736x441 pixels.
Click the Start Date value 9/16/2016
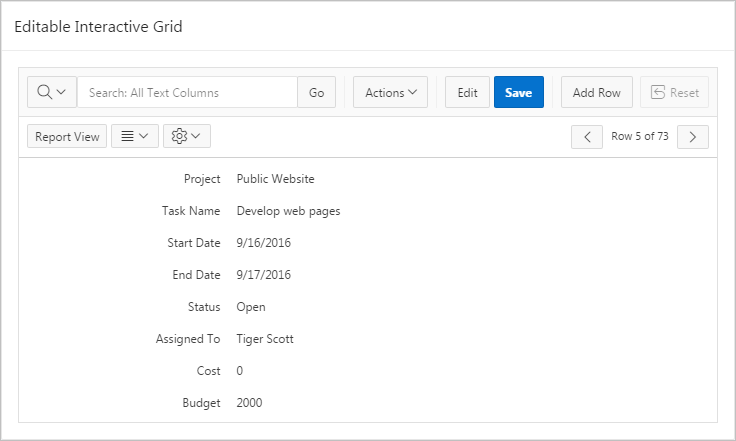[x=264, y=243]
